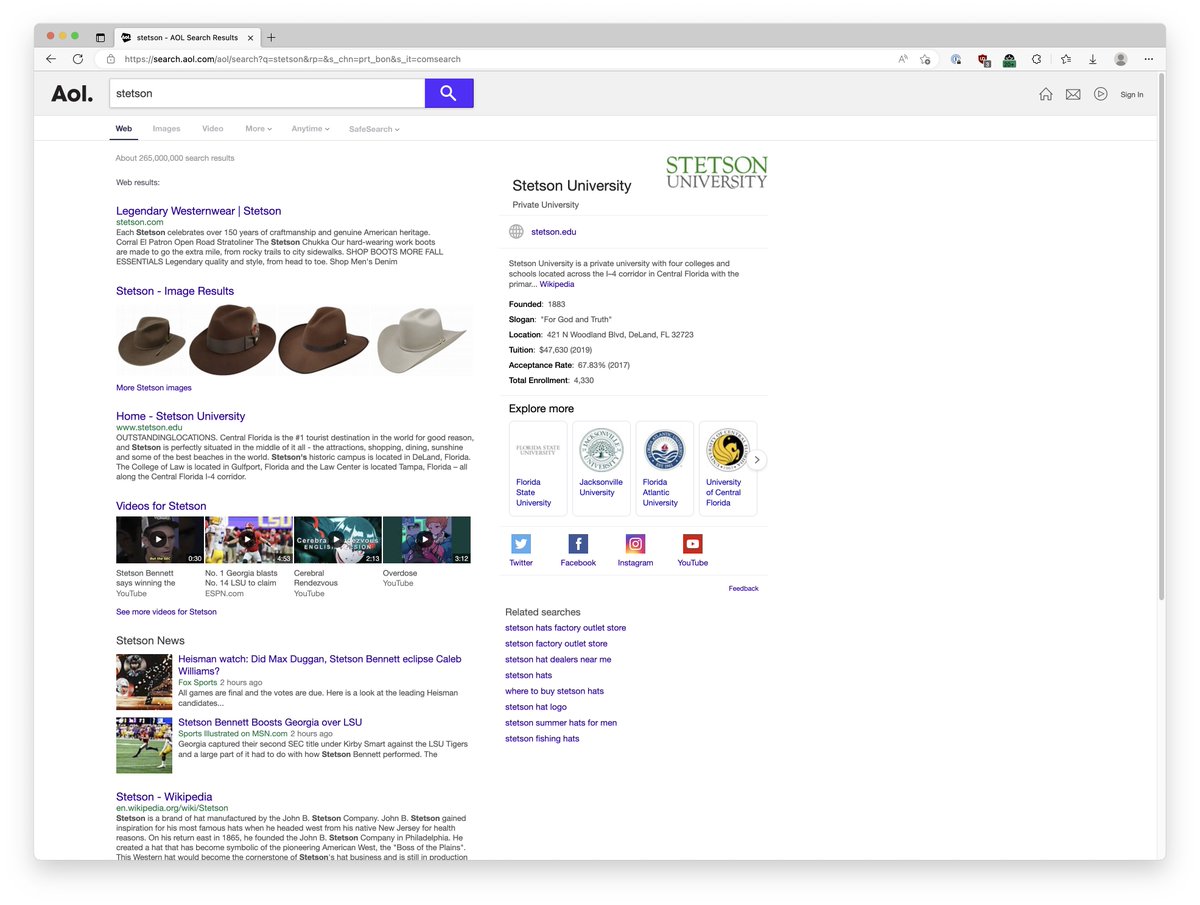Click the stetson.edu link in info panel
This screenshot has width=1200, height=905.
pyautogui.click(x=553, y=232)
